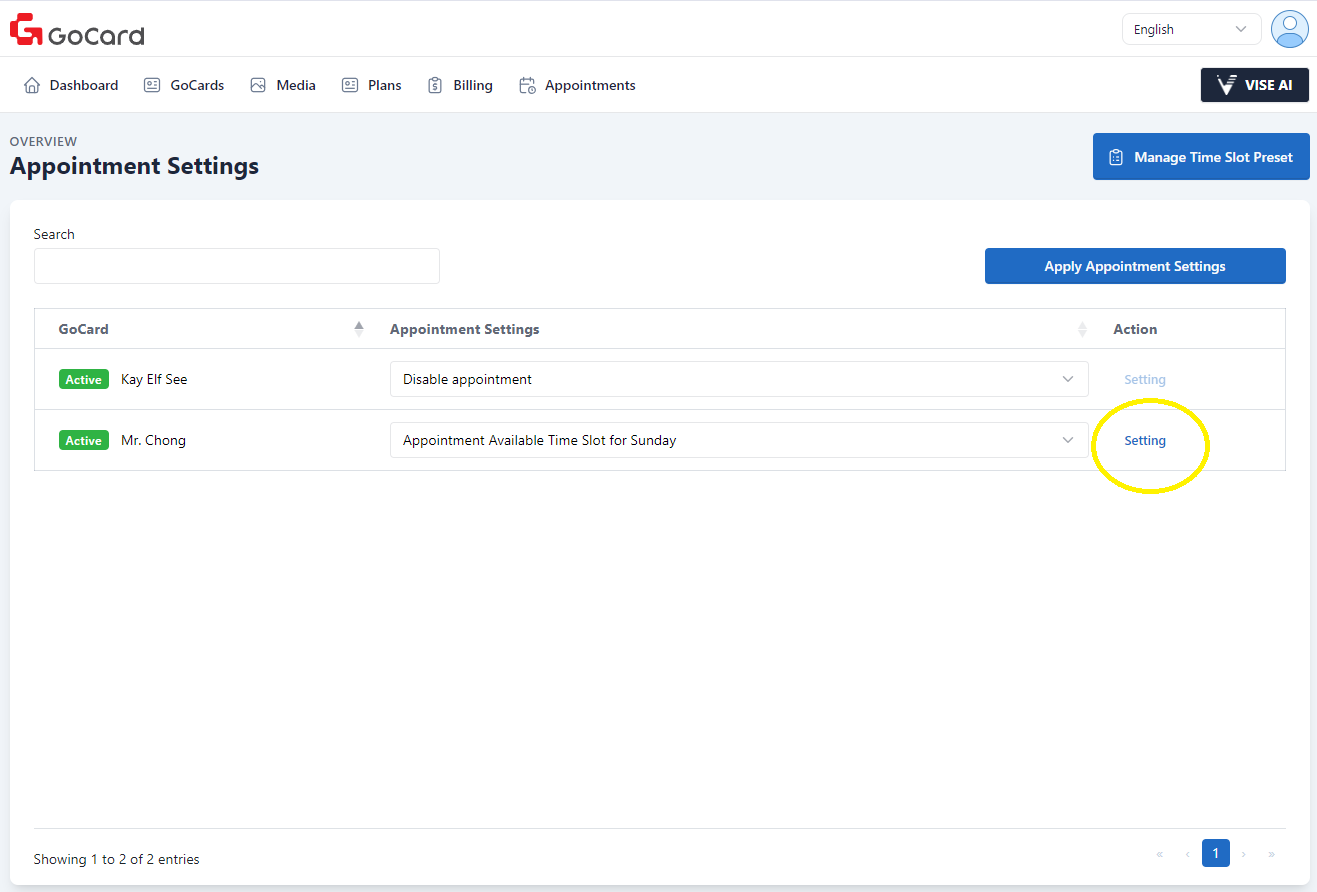
Task: Open VISE AI assistant
Action: [1254, 85]
